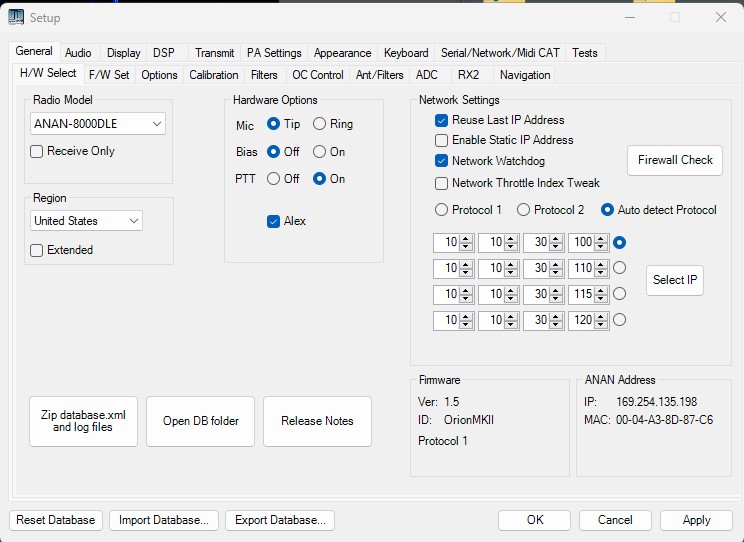Open the Keyboard tab
Image resolution: width=744 pixels, height=542 pixels.
(x=406, y=53)
